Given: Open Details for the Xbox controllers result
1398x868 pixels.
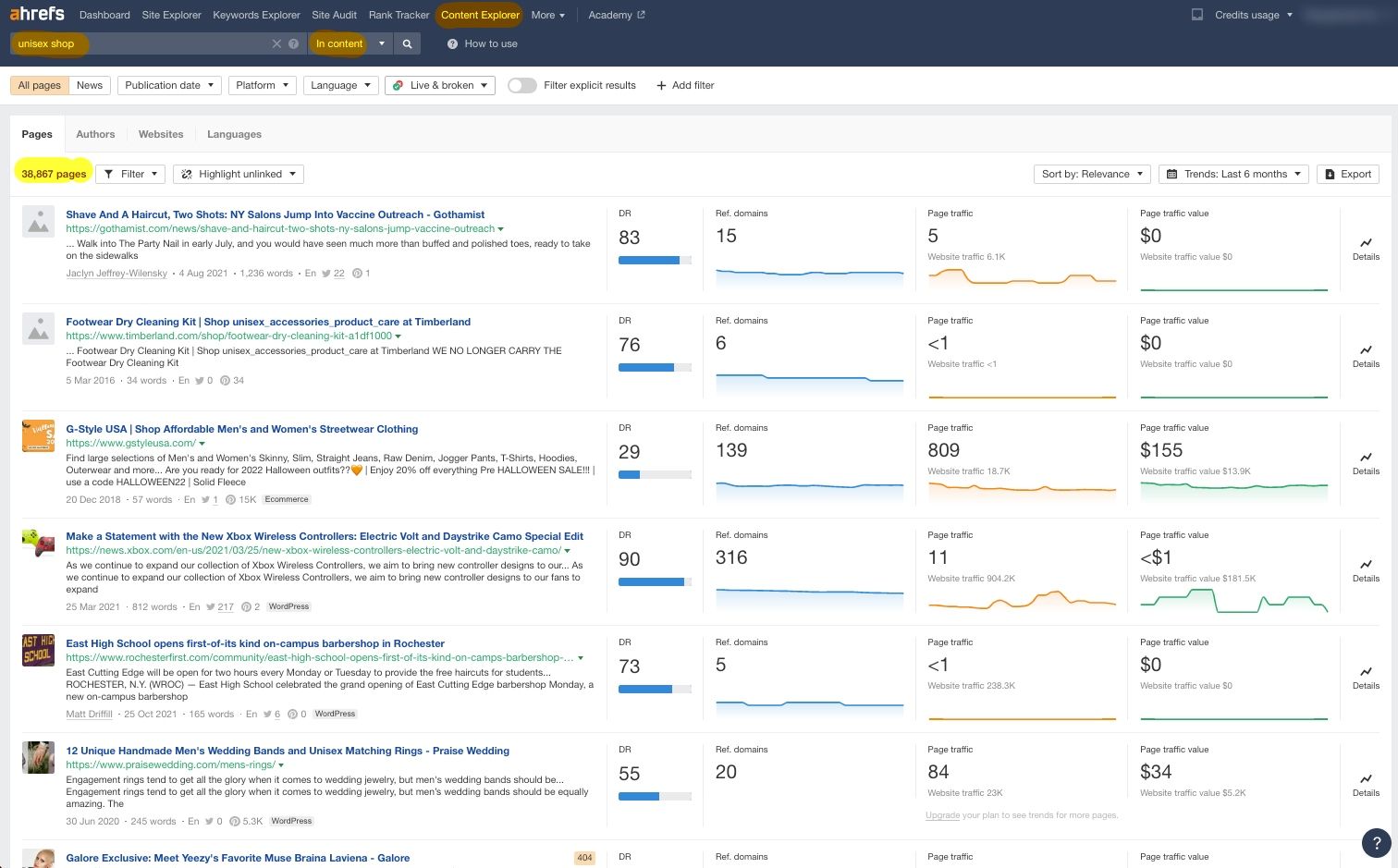Looking at the screenshot, I should coord(1366,570).
